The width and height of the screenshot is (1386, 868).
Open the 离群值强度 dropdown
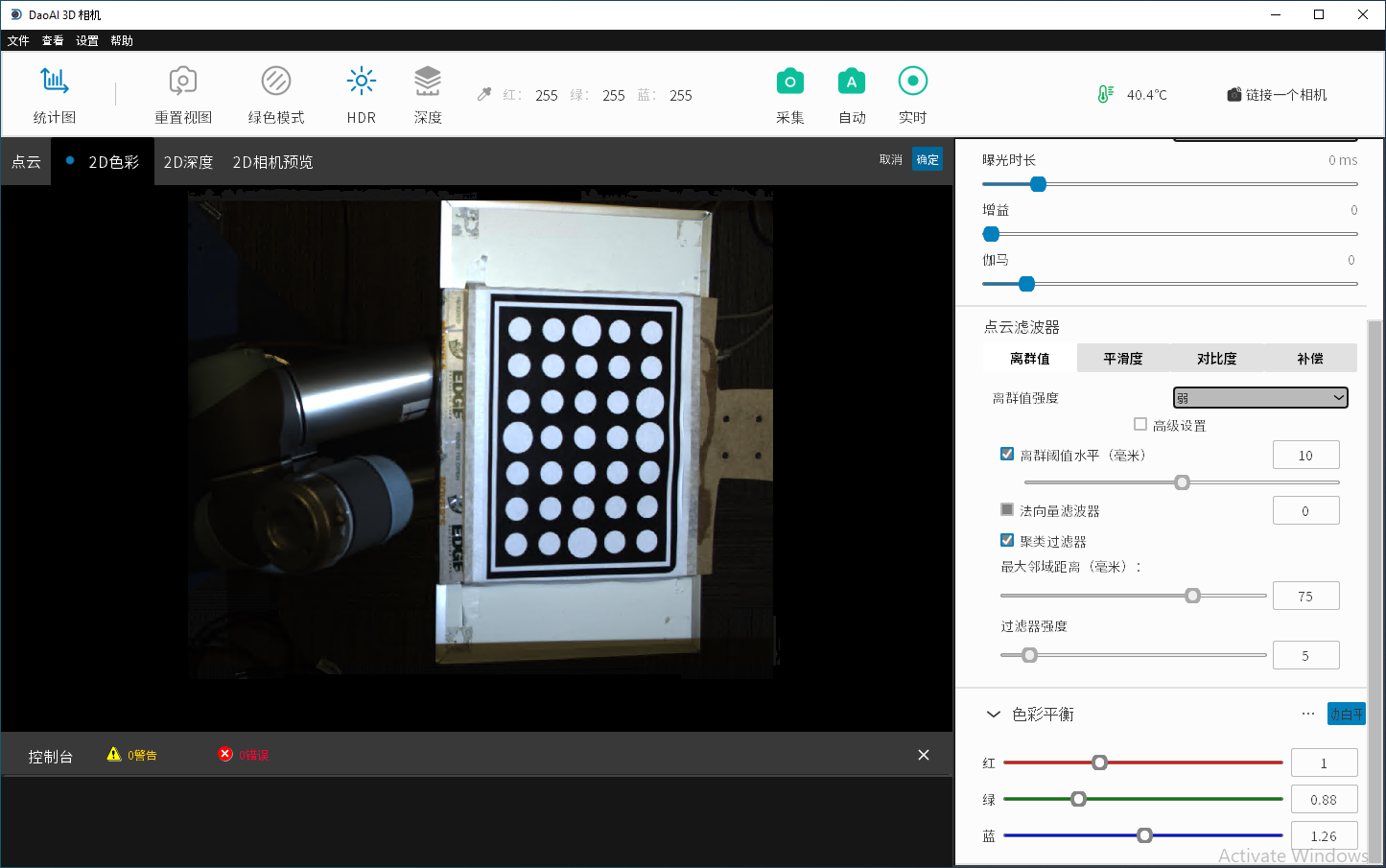[x=1260, y=397]
